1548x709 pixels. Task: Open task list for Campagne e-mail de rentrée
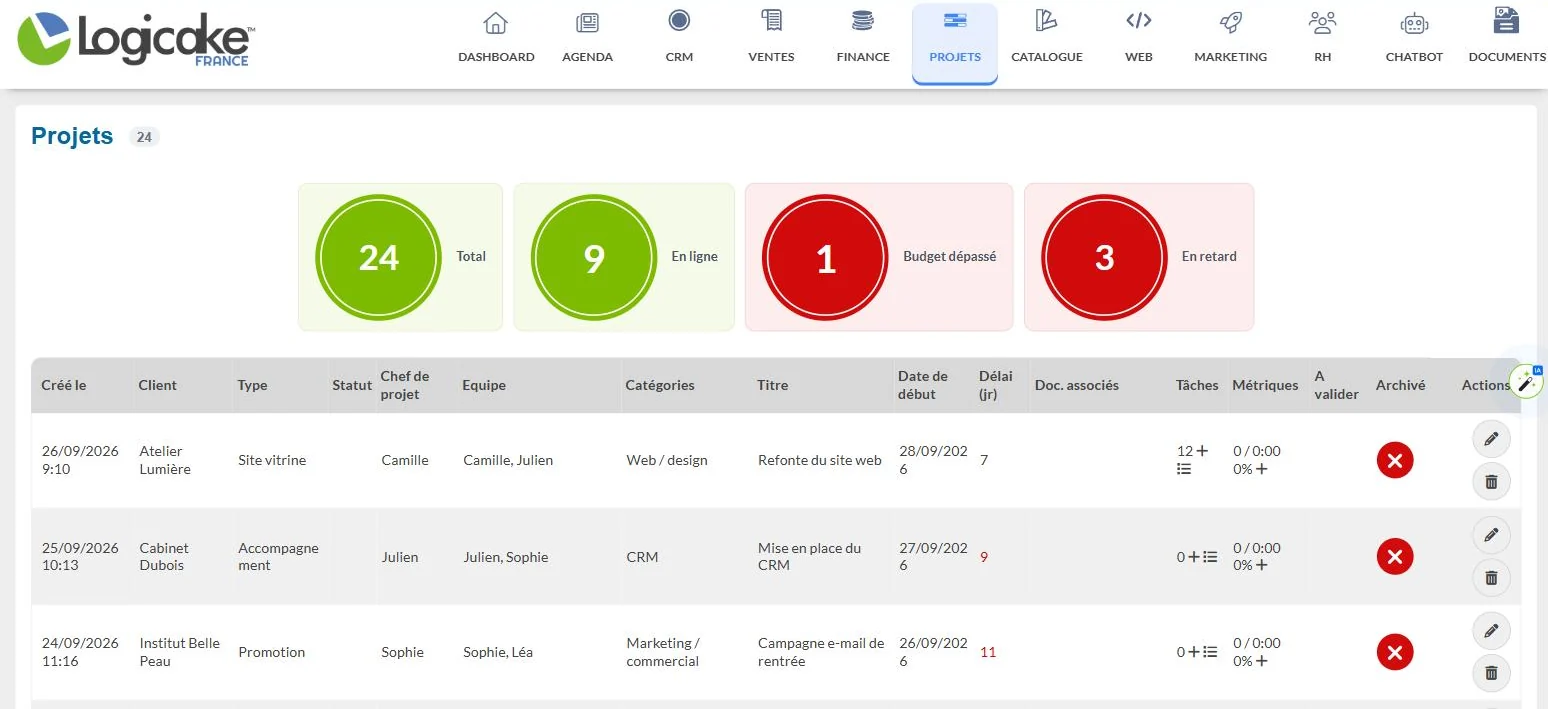pos(1210,652)
